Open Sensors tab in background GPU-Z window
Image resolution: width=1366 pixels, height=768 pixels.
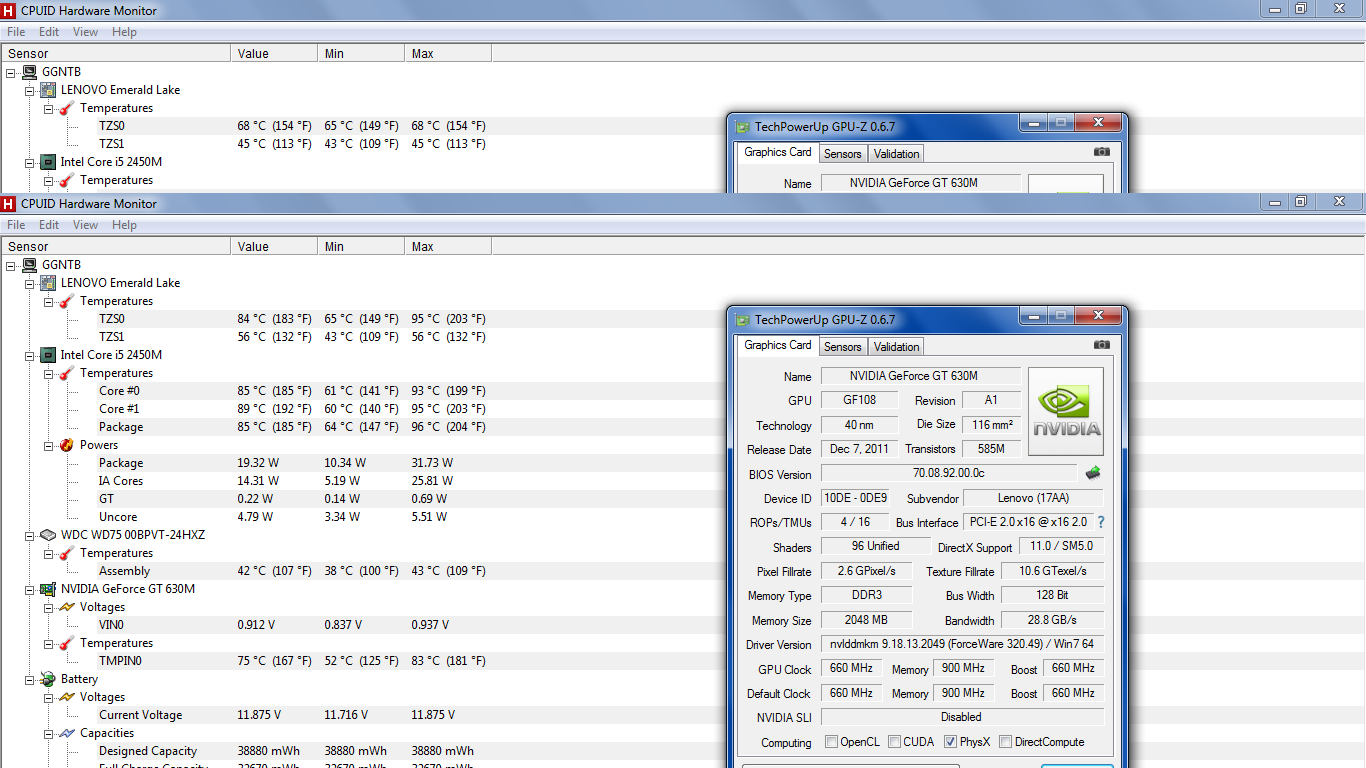click(843, 154)
